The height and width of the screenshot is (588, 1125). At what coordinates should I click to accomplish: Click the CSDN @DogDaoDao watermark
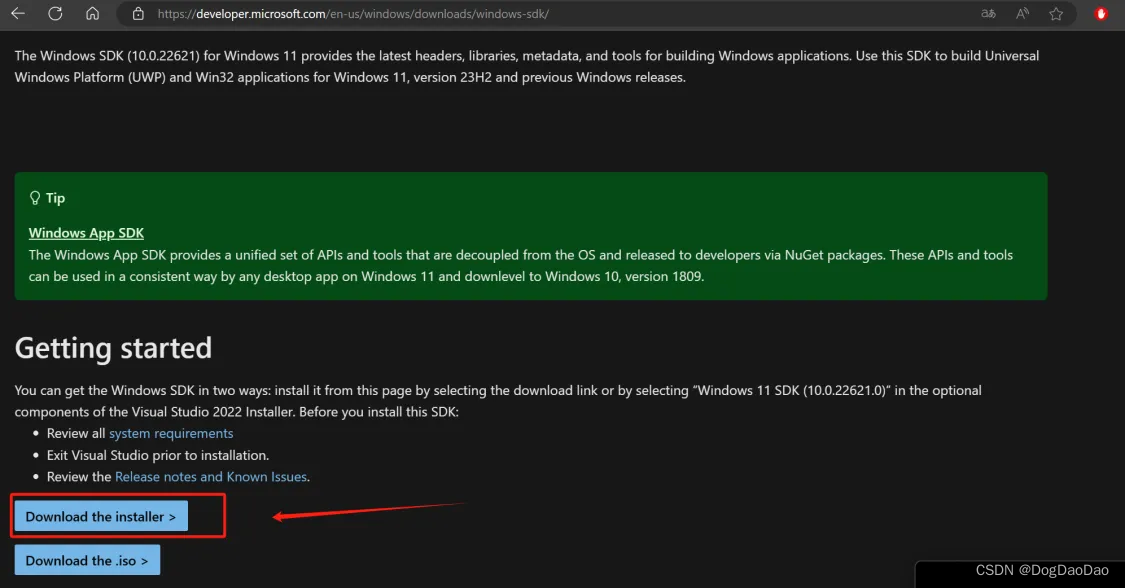(x=1042, y=570)
